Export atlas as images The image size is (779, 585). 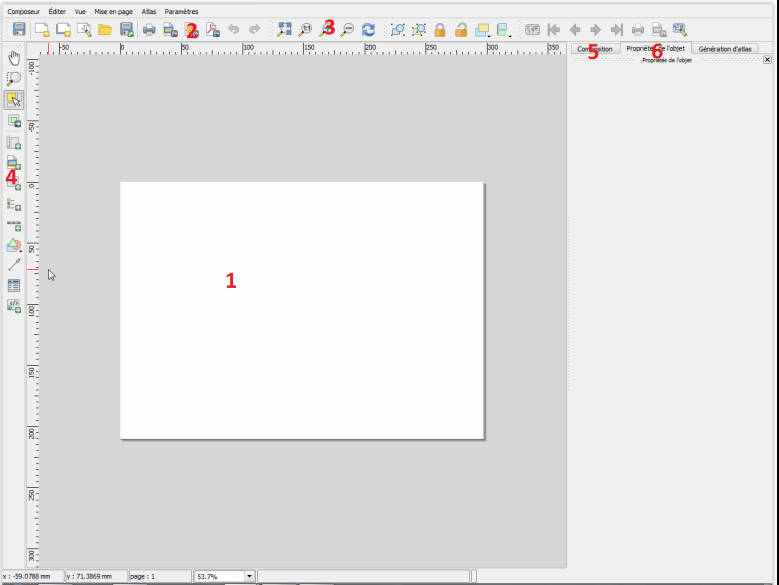pos(659,30)
